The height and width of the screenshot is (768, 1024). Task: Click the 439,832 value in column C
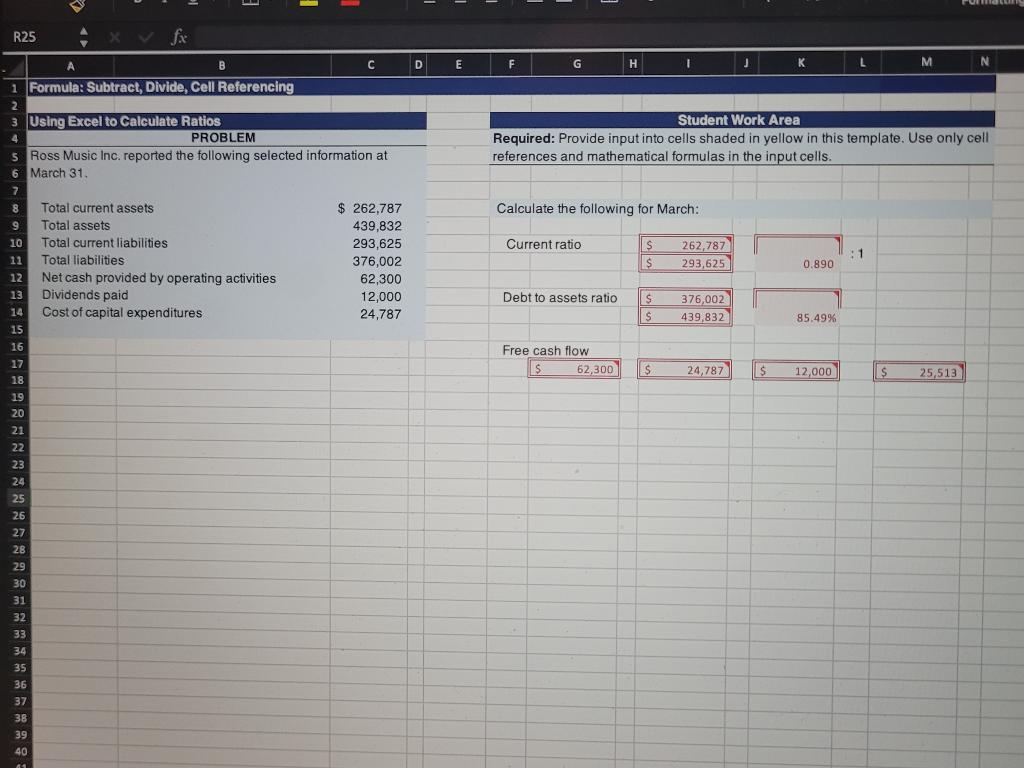[377, 226]
